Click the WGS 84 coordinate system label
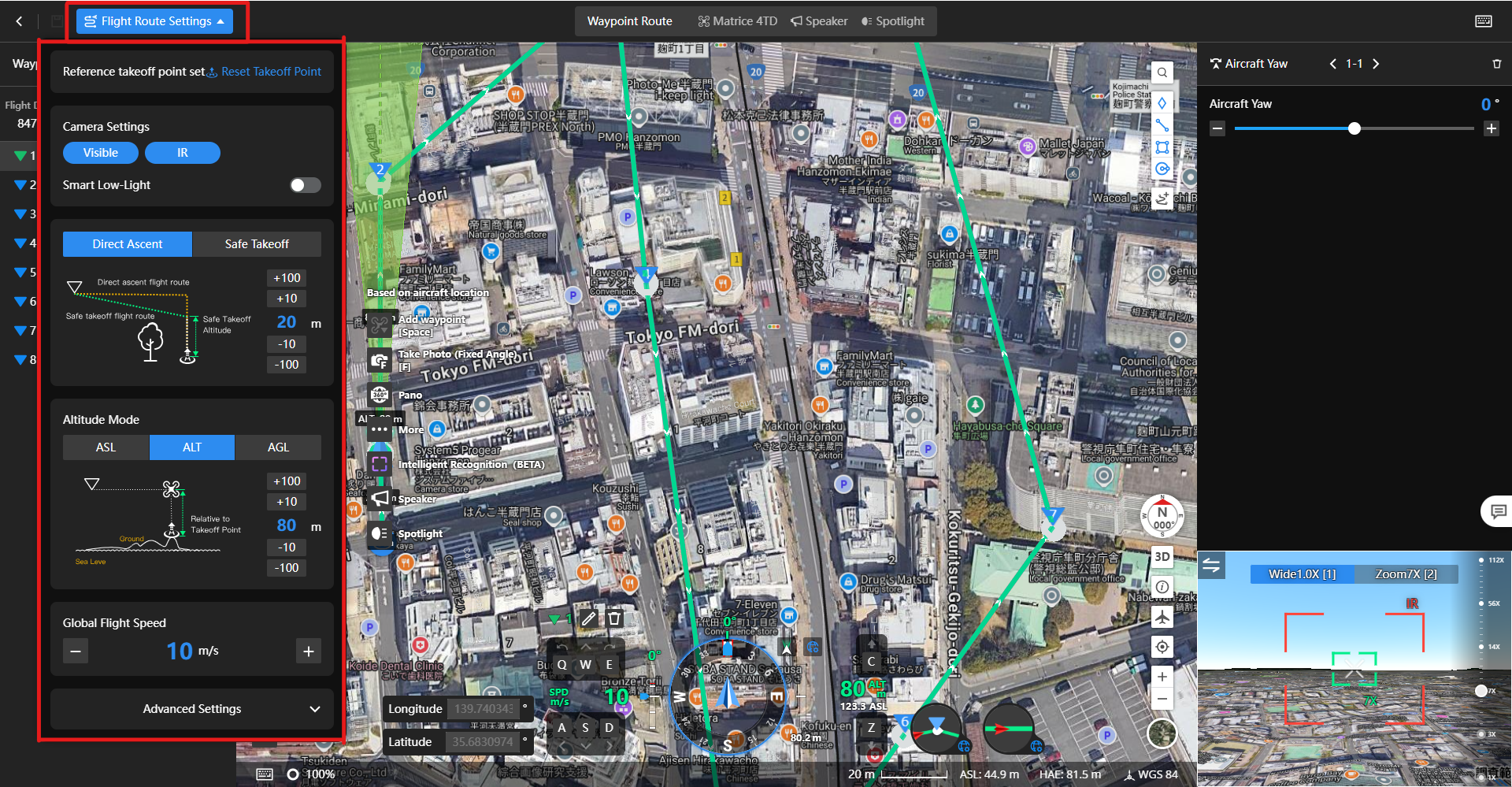This screenshot has width=1512, height=787. point(1151,774)
